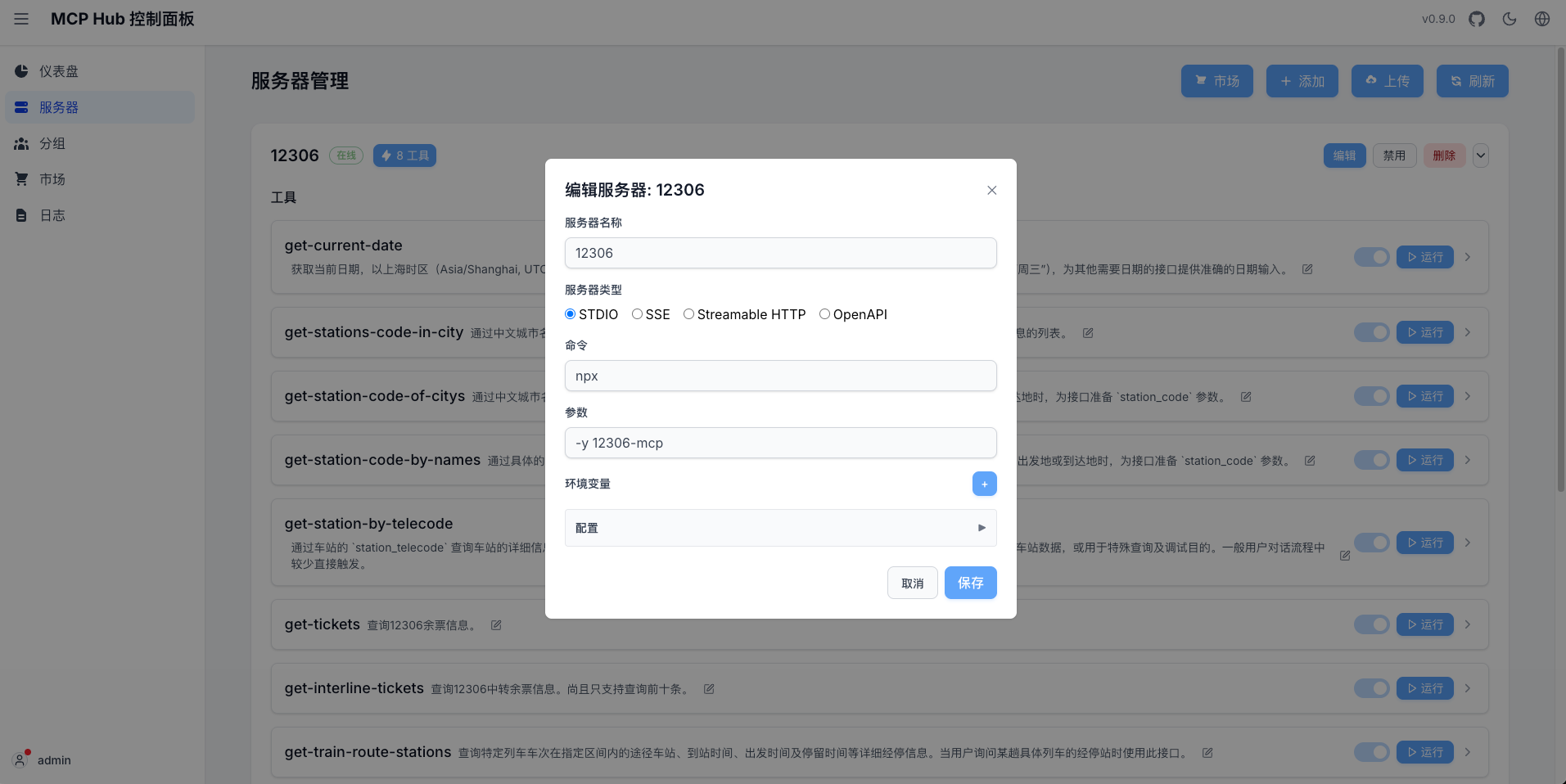Run the get-interline-tickets tool
1566x784 pixels.
click(1424, 688)
